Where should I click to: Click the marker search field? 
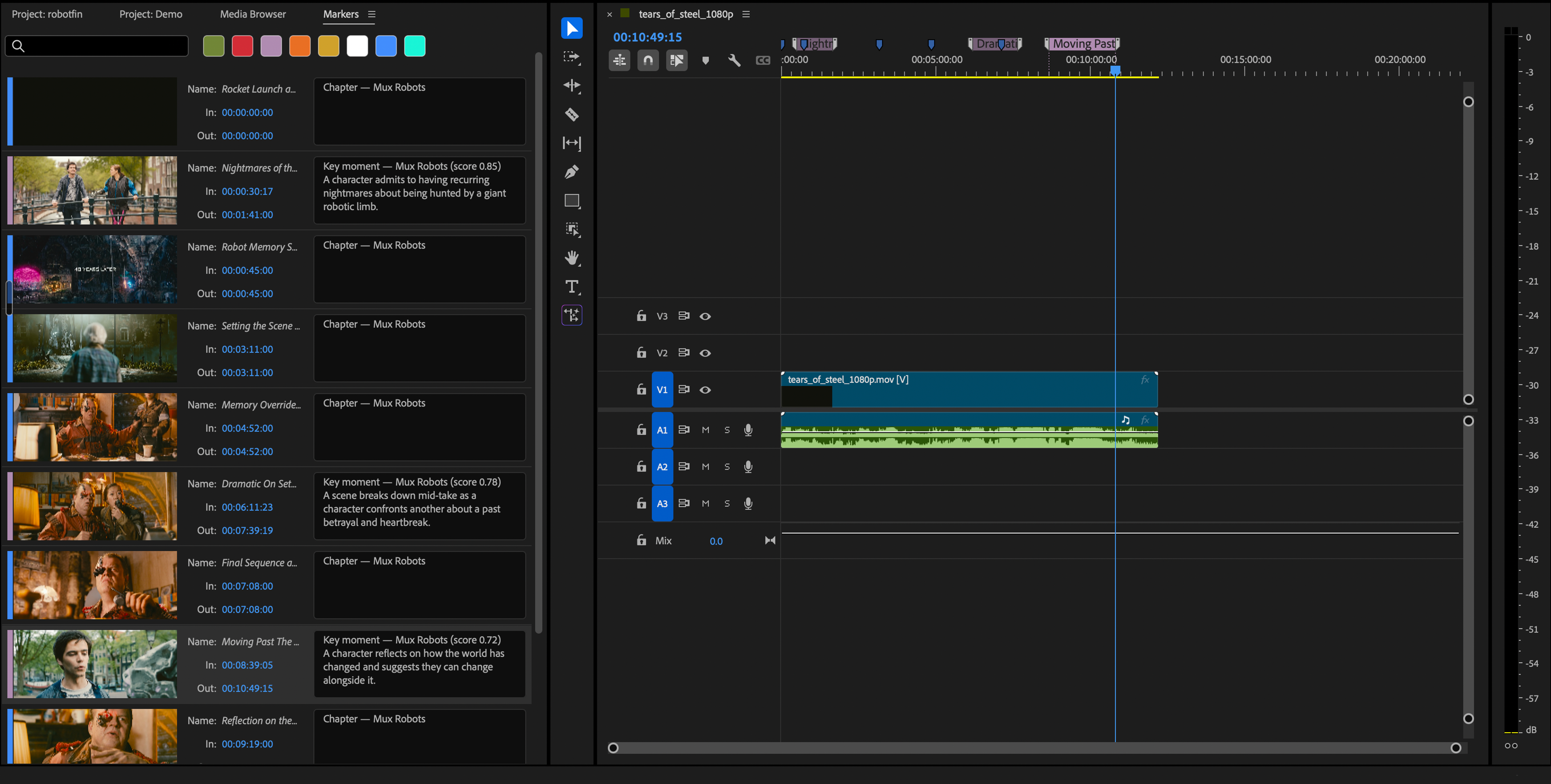(97, 46)
